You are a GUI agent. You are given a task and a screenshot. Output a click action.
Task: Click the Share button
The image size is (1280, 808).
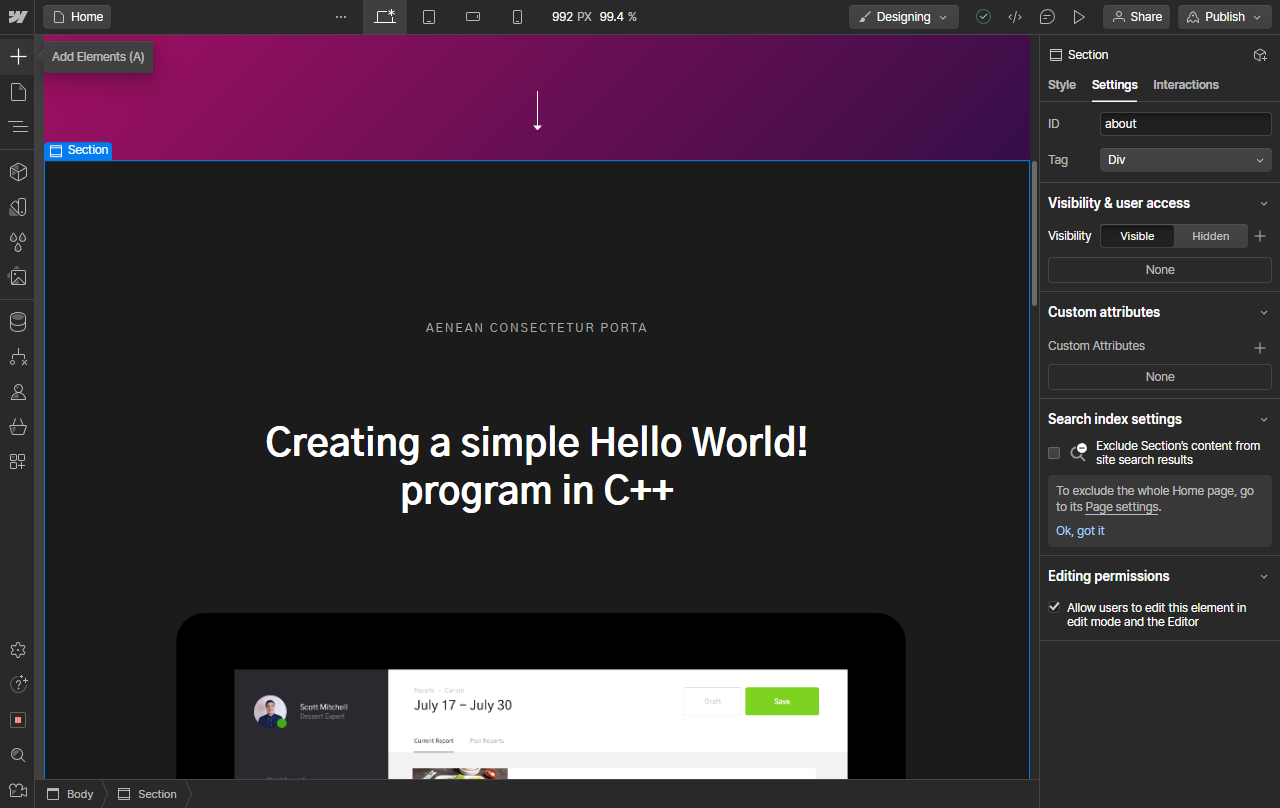pyautogui.click(x=1137, y=17)
